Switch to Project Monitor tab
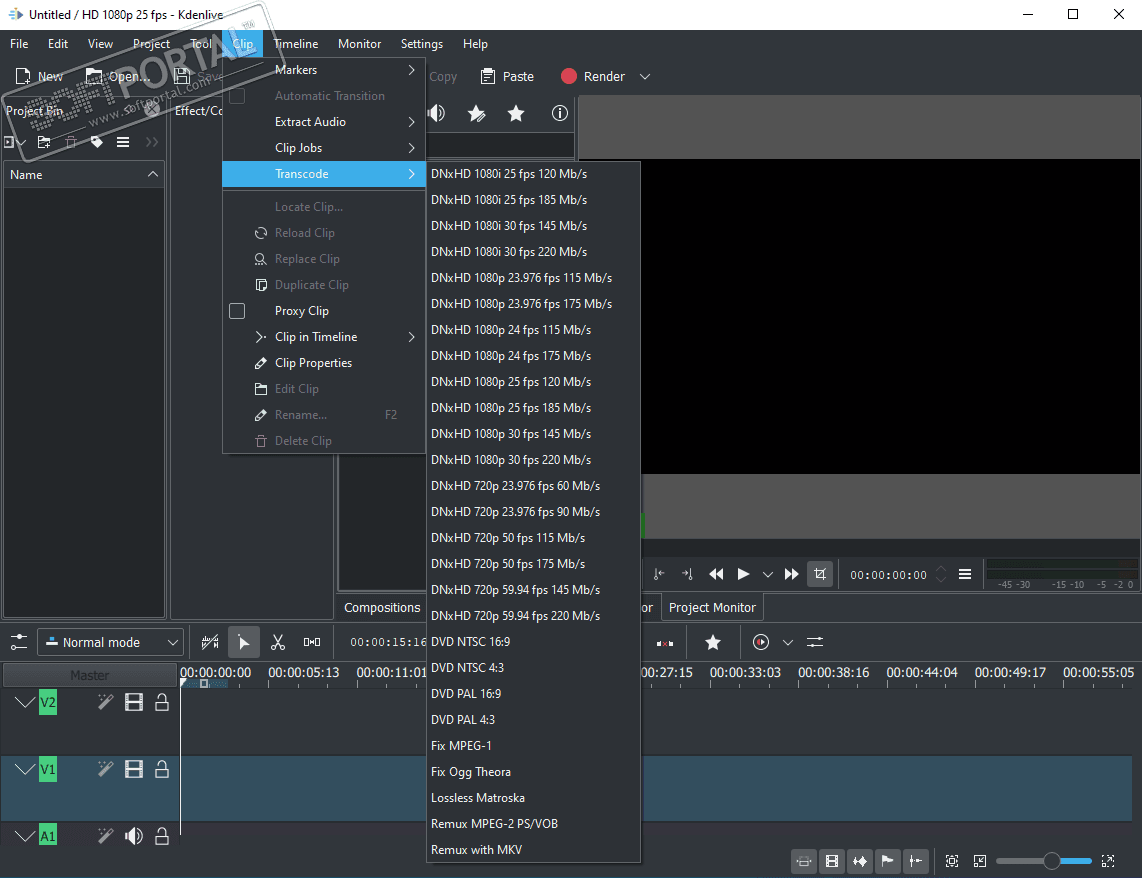Image resolution: width=1142 pixels, height=878 pixels. [712, 607]
